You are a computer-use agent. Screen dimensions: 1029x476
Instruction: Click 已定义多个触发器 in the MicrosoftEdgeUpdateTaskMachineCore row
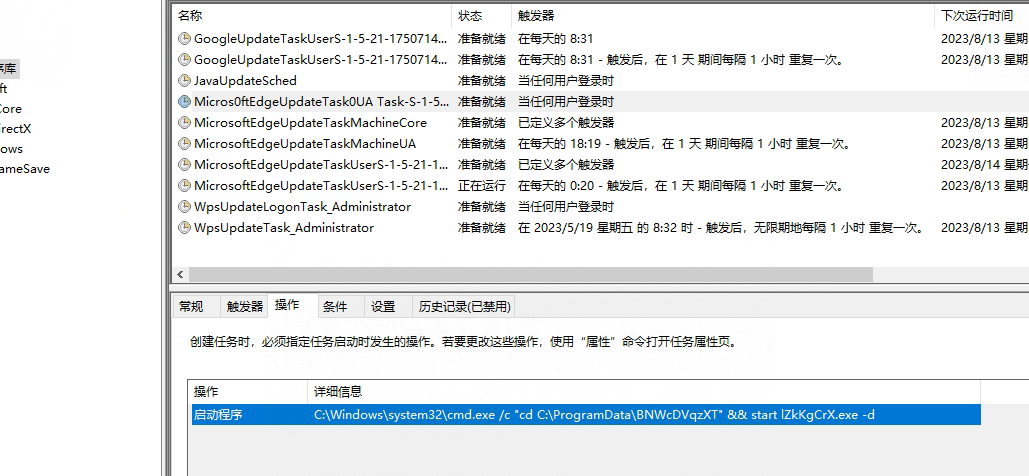[566, 123]
